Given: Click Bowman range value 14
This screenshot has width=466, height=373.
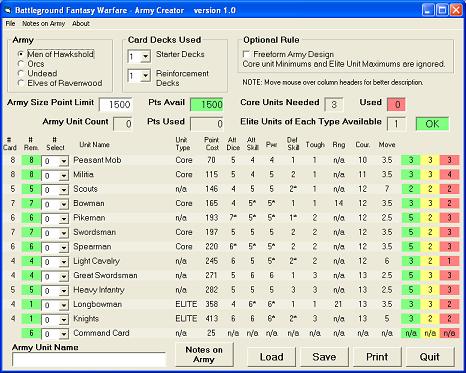Looking at the screenshot, I should [339, 203].
